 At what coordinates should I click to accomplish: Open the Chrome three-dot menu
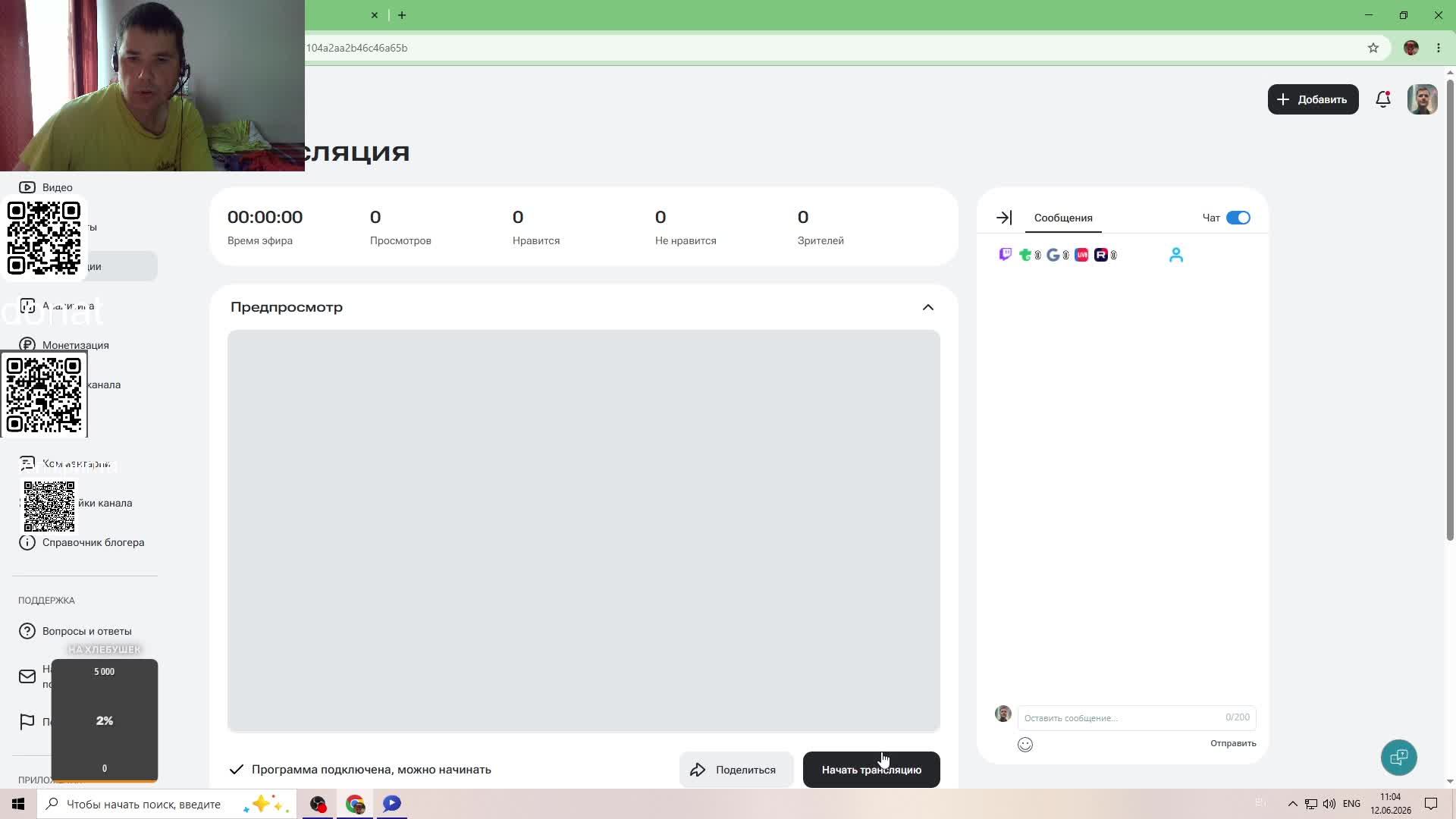tap(1439, 48)
